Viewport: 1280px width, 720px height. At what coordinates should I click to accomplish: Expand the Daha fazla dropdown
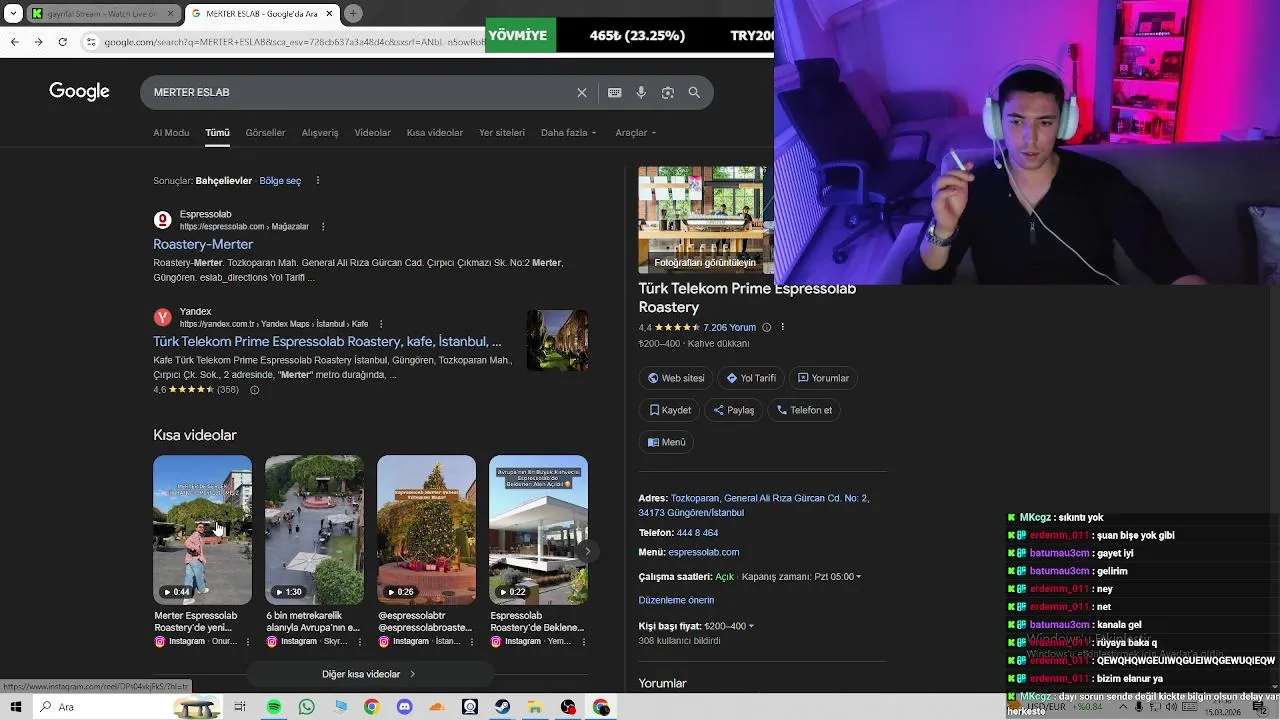click(x=568, y=133)
